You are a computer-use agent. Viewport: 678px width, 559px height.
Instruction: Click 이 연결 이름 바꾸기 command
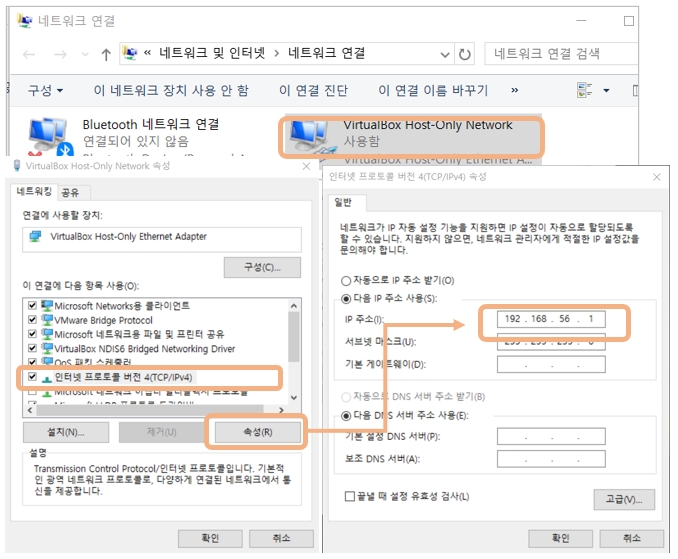click(x=433, y=90)
